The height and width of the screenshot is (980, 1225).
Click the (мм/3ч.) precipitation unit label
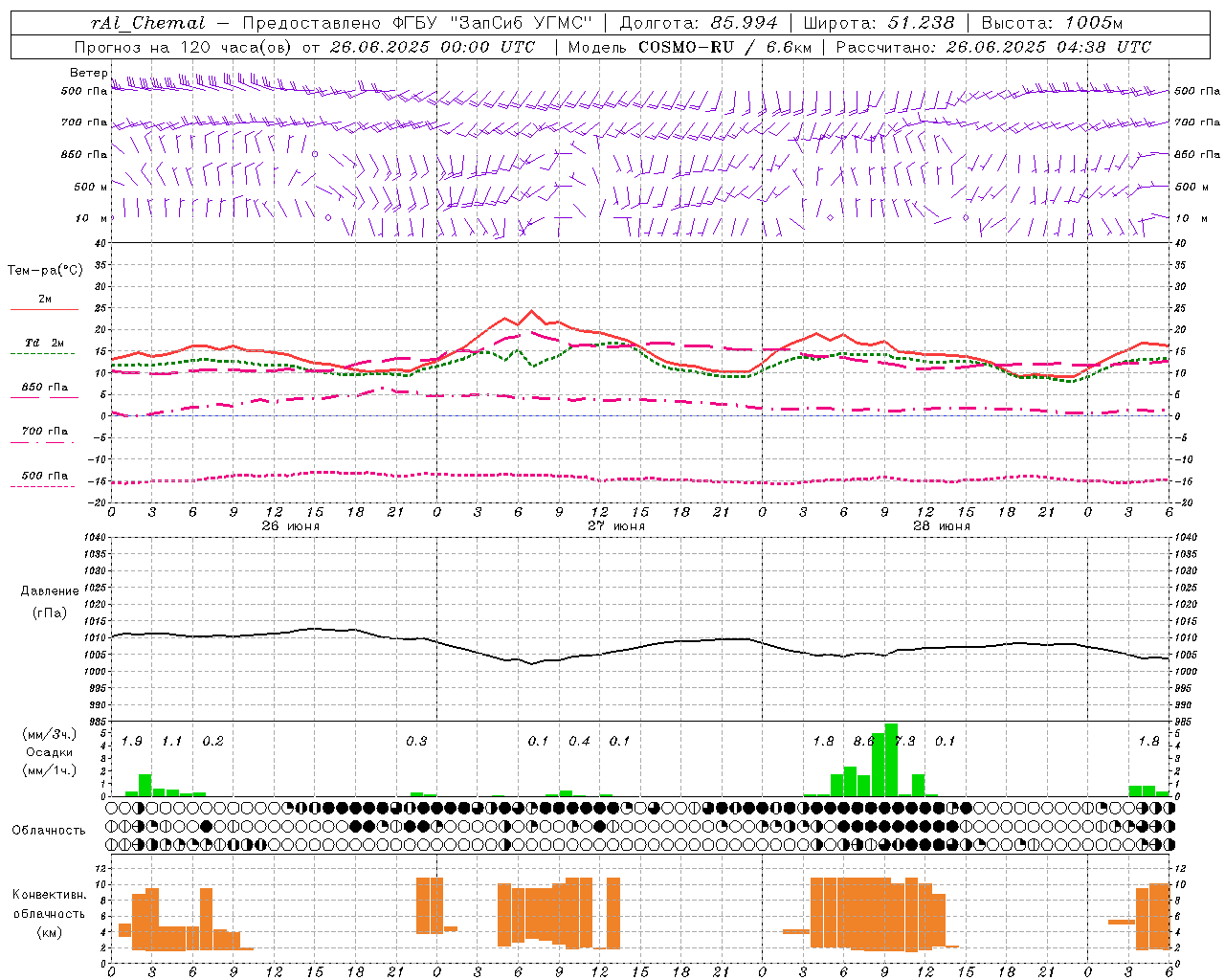coord(49,734)
